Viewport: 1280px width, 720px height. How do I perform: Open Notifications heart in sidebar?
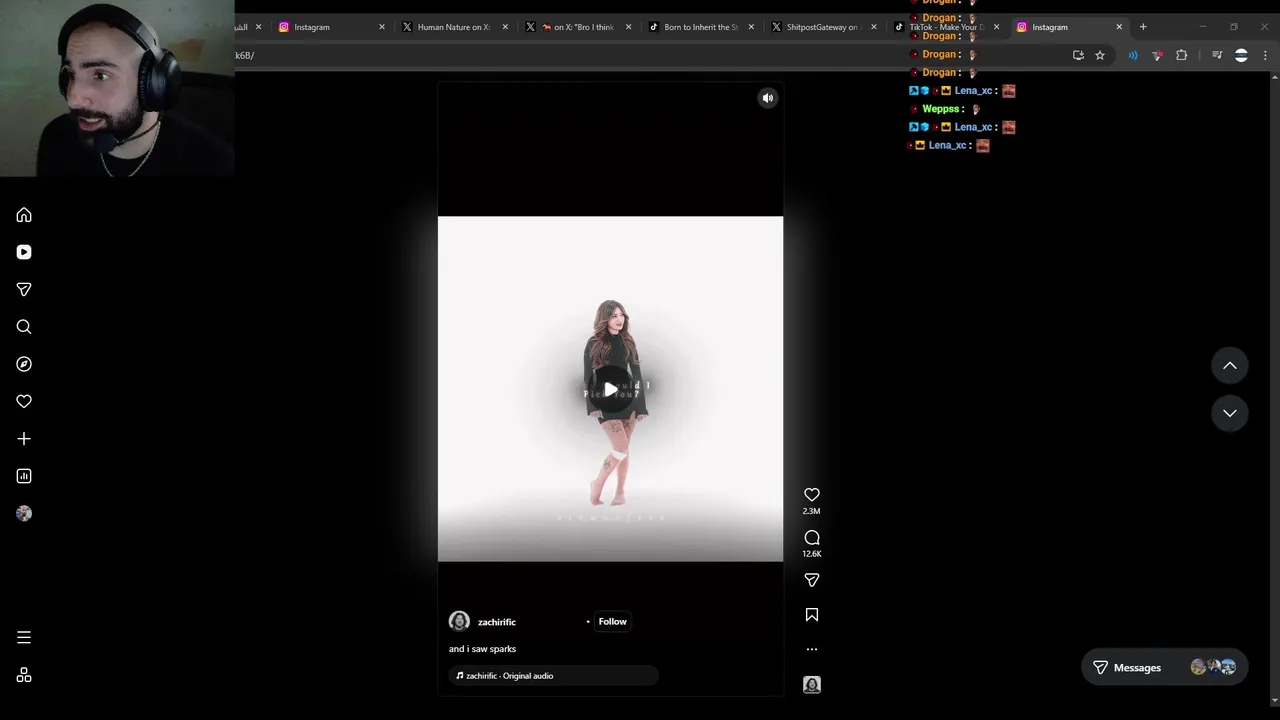[24, 401]
